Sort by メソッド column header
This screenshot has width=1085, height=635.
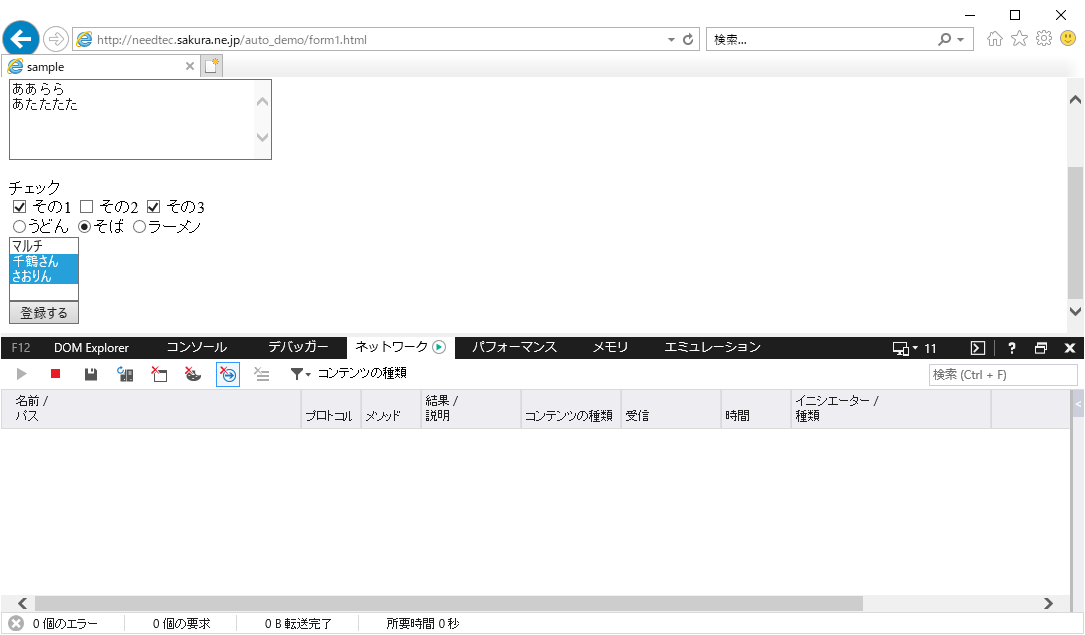point(391,409)
